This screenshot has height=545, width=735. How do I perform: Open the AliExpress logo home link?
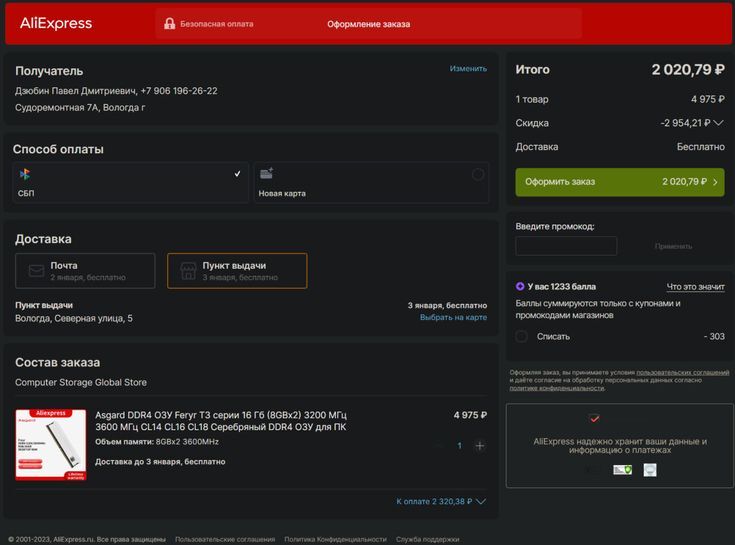56,23
